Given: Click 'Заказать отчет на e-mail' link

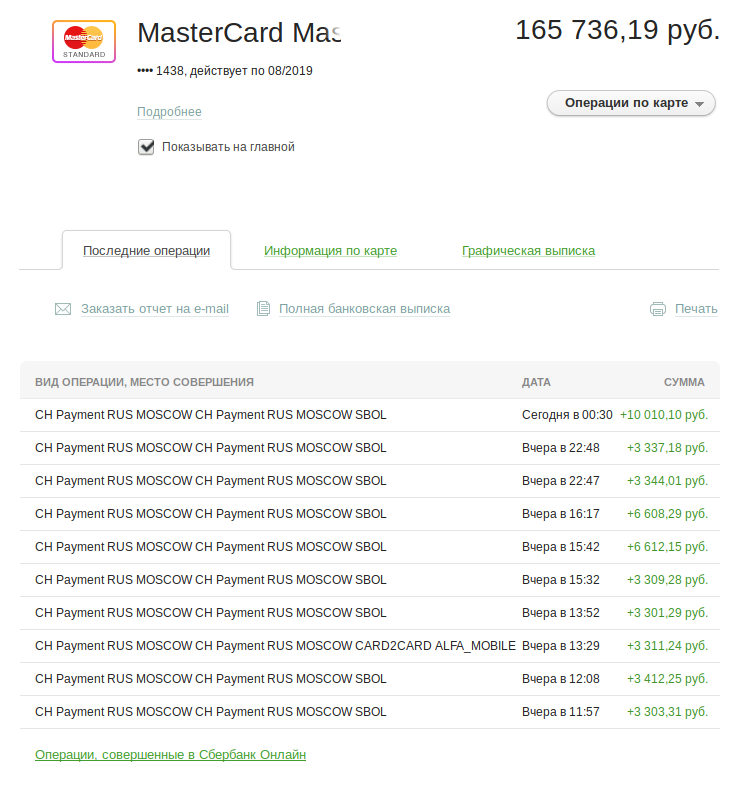Looking at the screenshot, I should [155, 309].
